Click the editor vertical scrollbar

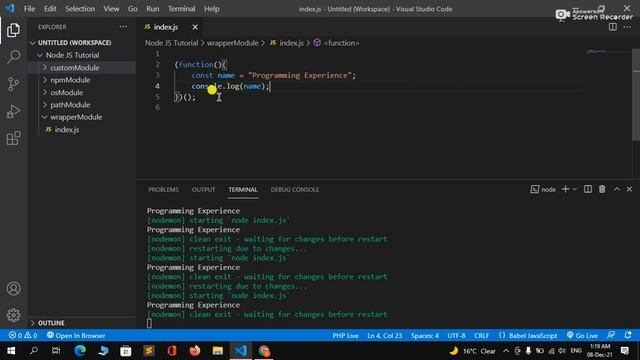pos(636,95)
